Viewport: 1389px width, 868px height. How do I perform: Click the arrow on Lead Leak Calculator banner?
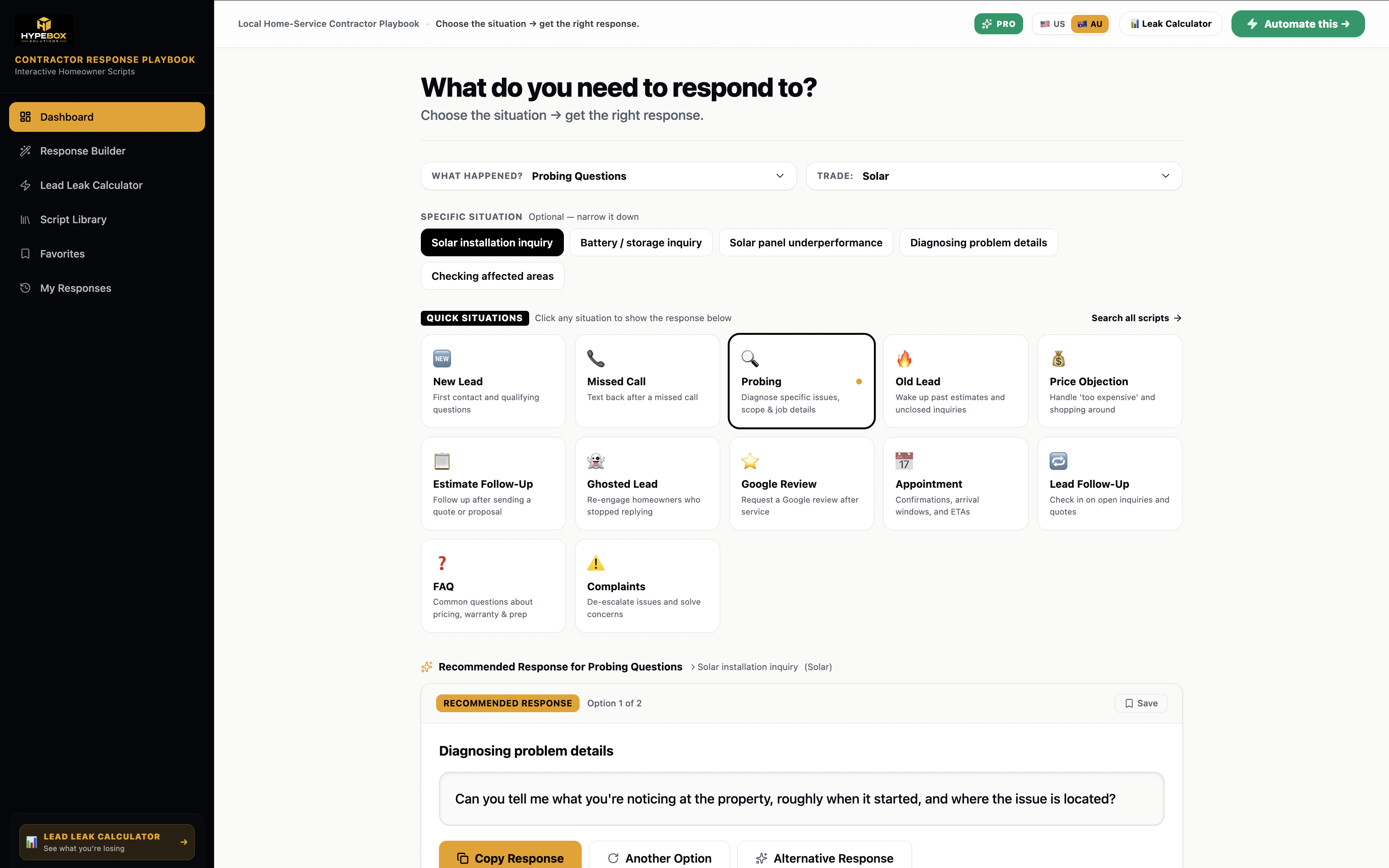pyautogui.click(x=184, y=842)
